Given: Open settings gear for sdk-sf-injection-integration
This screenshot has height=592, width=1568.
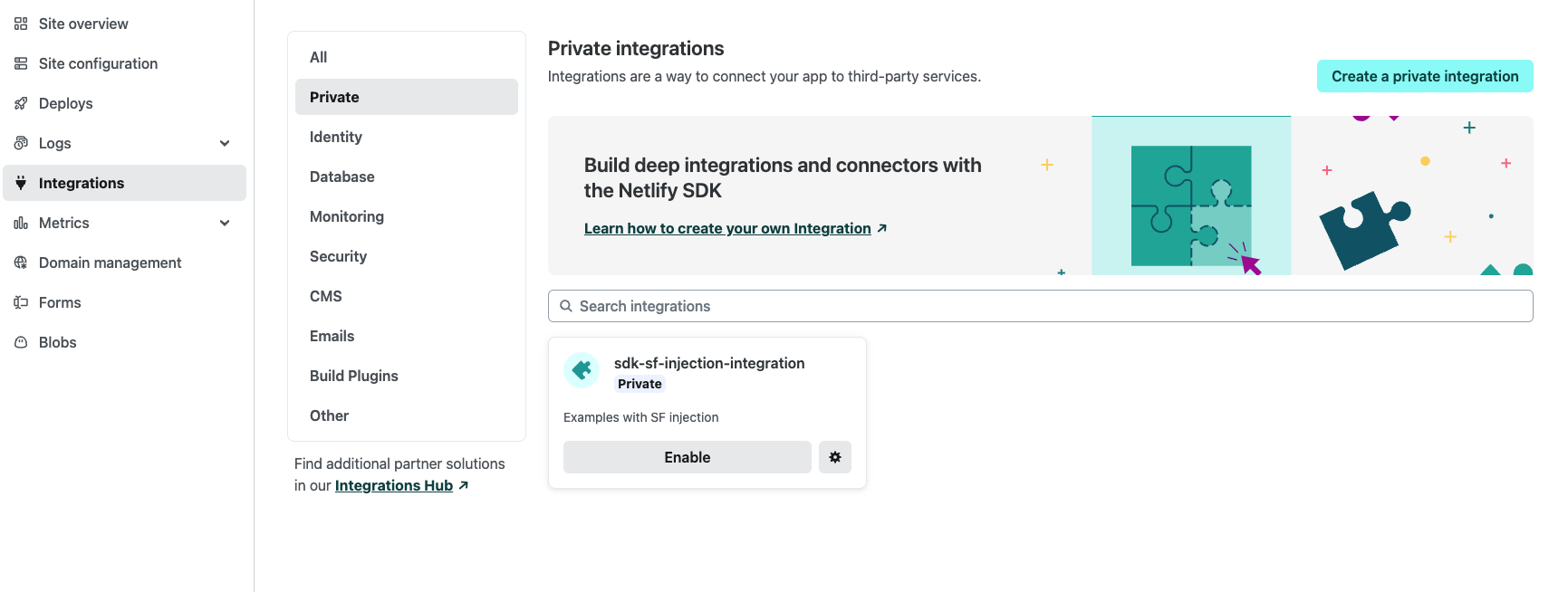Looking at the screenshot, I should coord(835,457).
